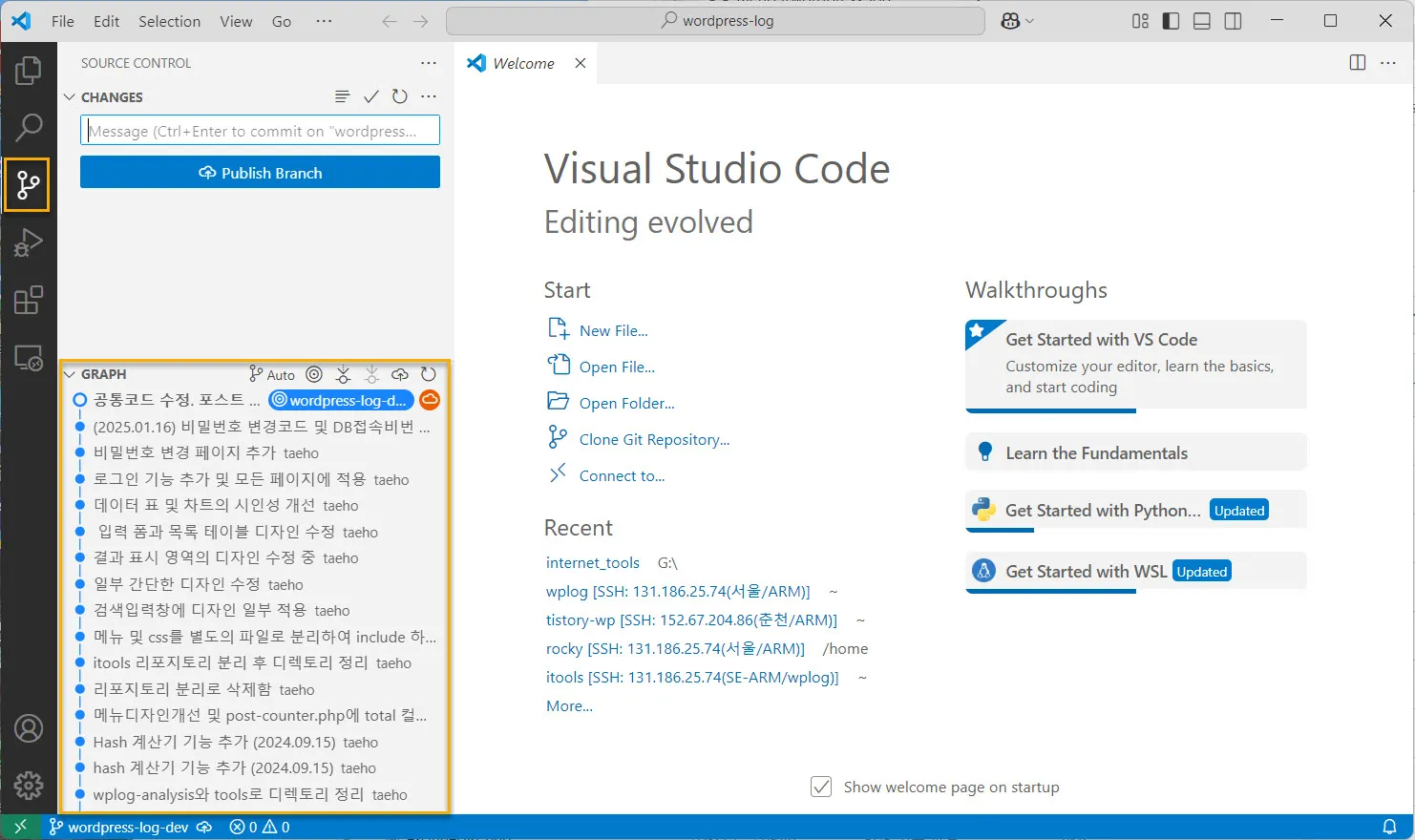
Task: Open the Search view in activity bar
Action: pyautogui.click(x=29, y=126)
